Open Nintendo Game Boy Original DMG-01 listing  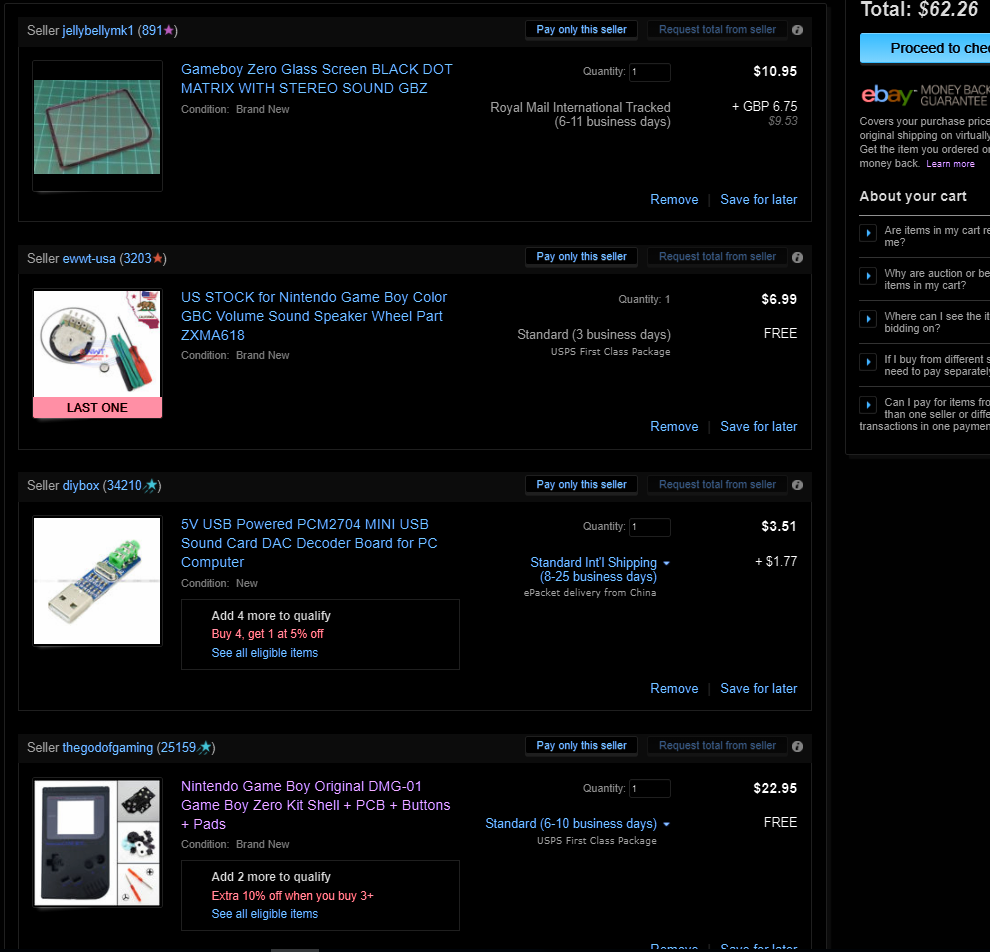point(315,805)
